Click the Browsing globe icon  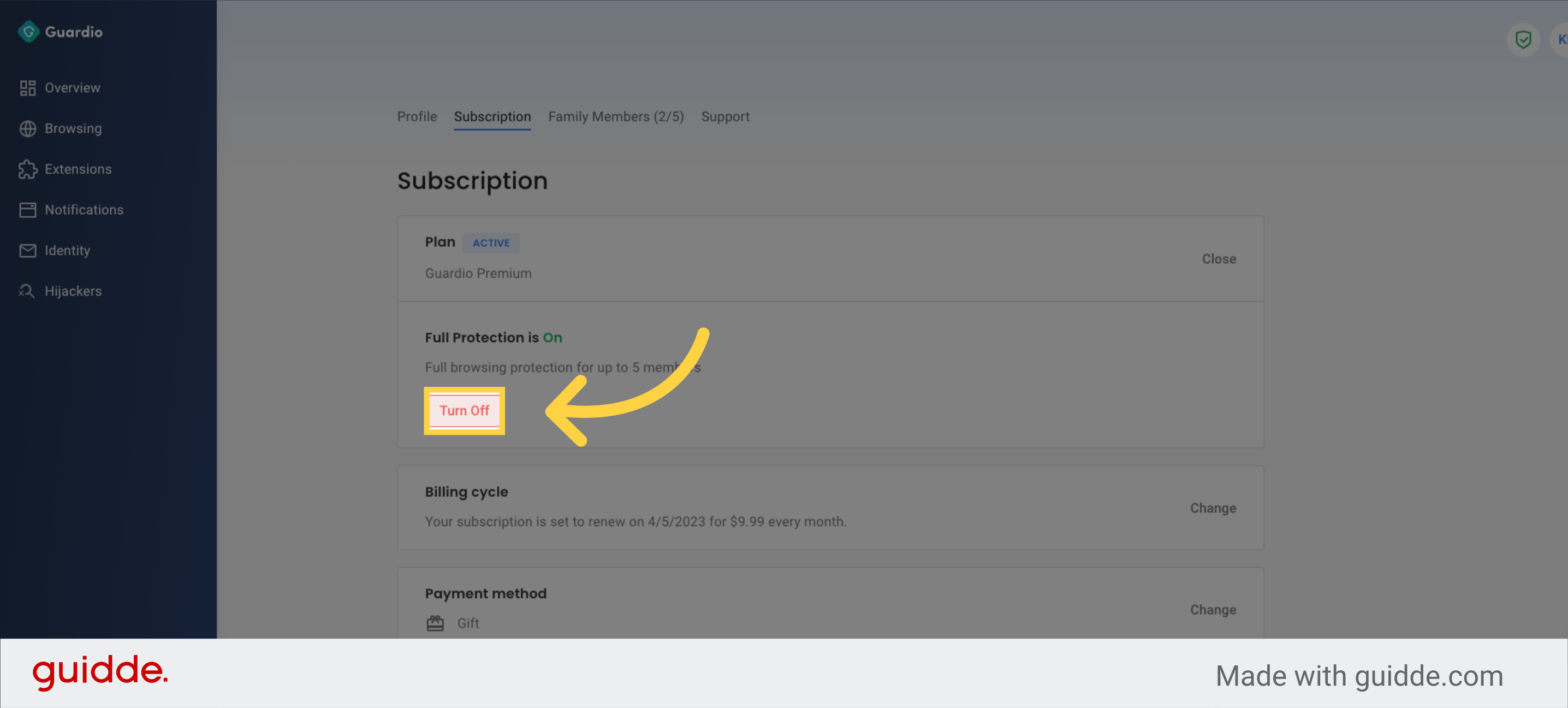27,128
